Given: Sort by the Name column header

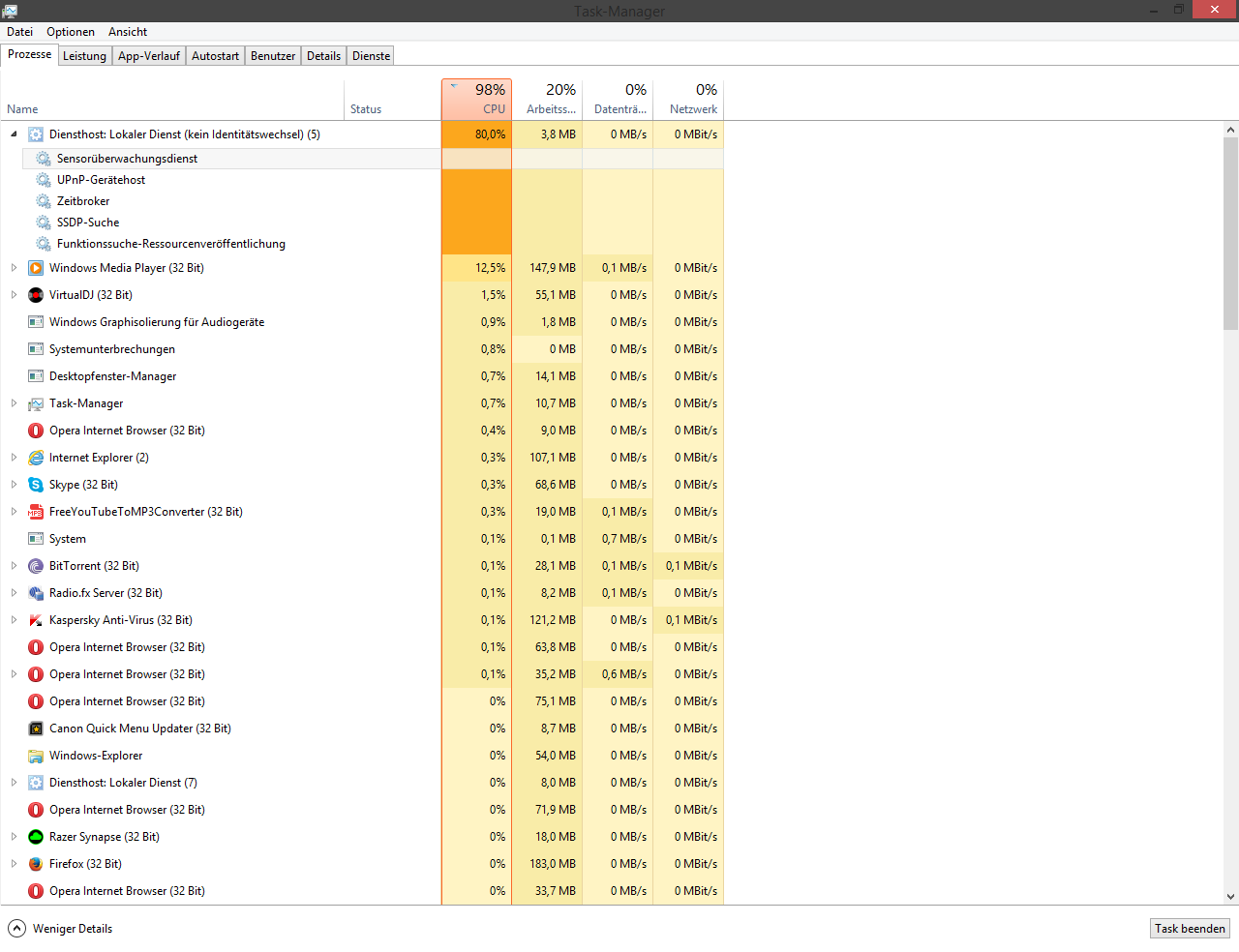Looking at the screenshot, I should click(x=172, y=100).
